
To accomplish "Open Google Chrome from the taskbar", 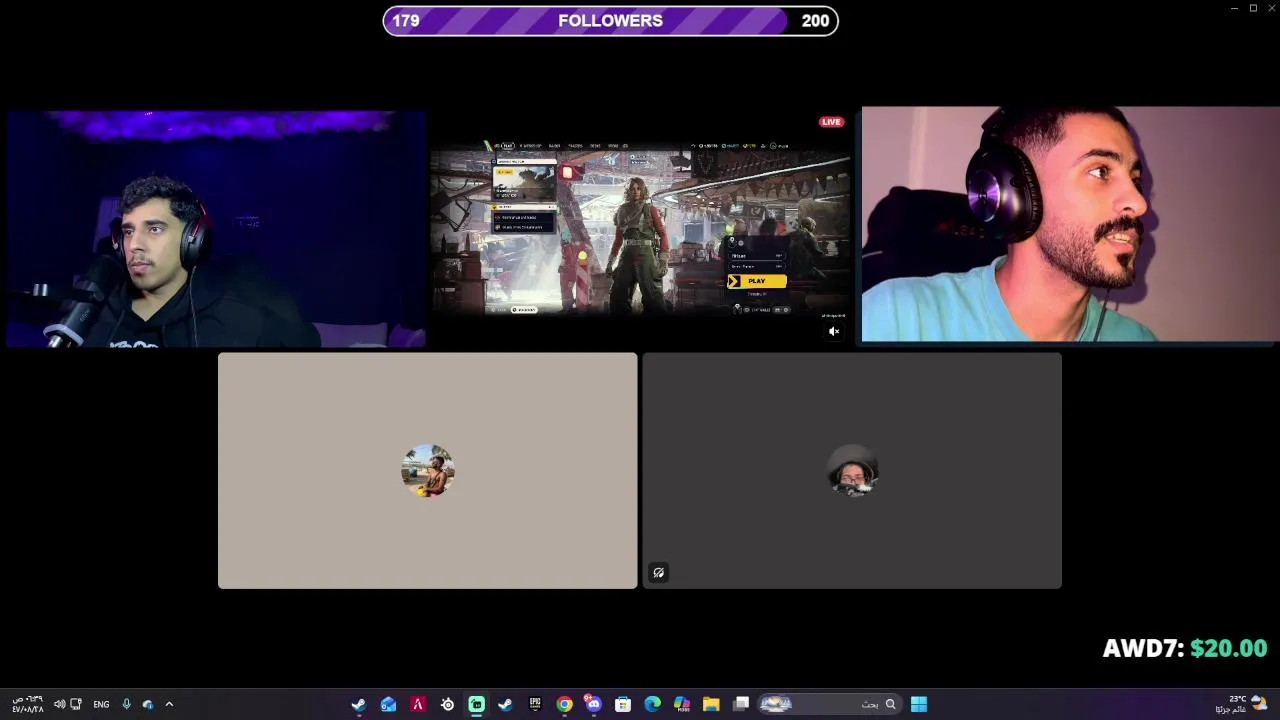I will tap(564, 705).
